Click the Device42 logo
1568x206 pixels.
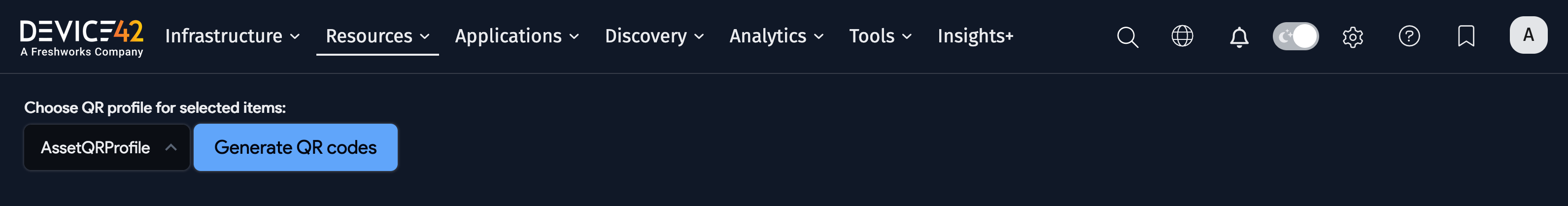tap(82, 36)
